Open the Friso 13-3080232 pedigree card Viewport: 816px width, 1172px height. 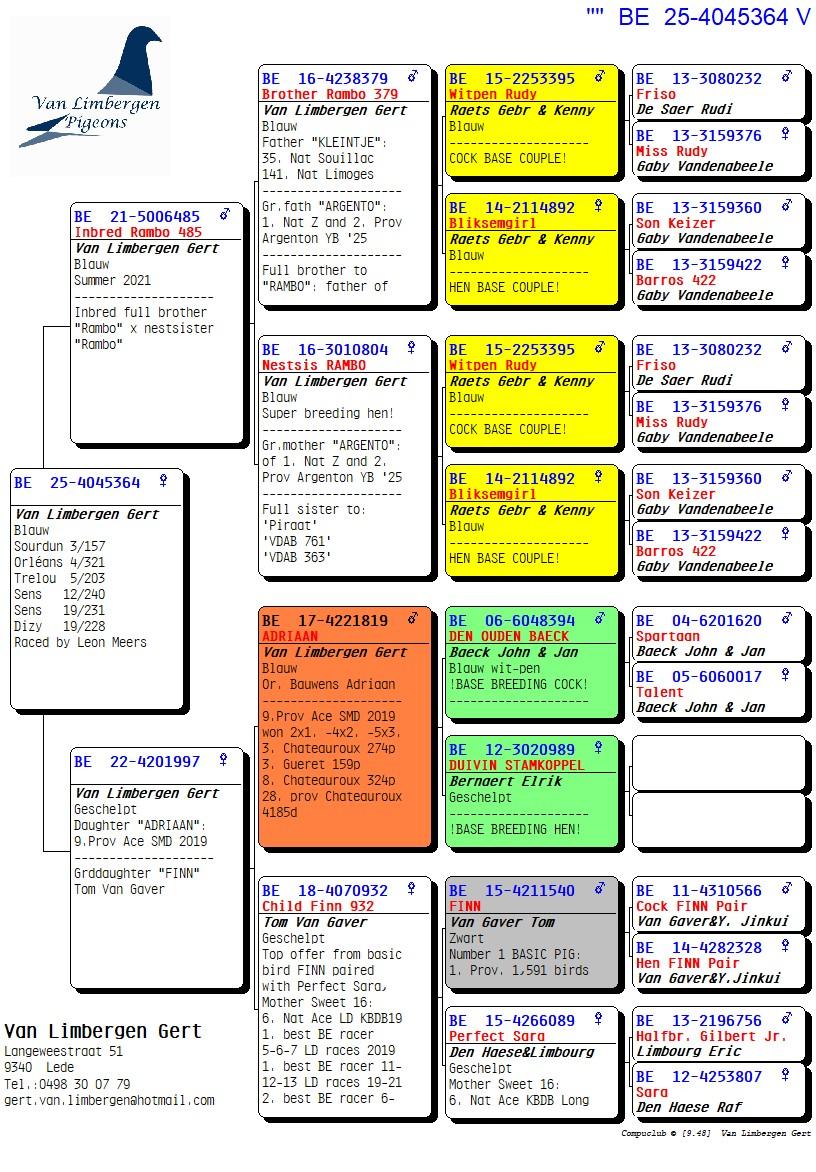click(x=715, y=90)
